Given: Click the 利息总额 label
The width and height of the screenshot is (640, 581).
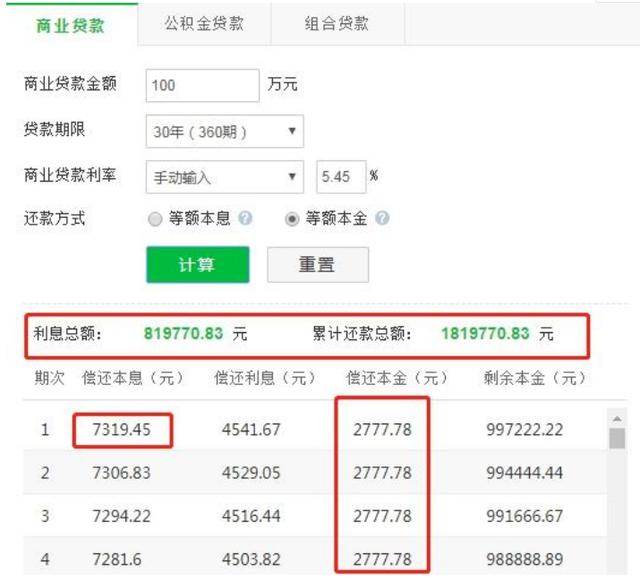Looking at the screenshot, I should pos(67,334).
